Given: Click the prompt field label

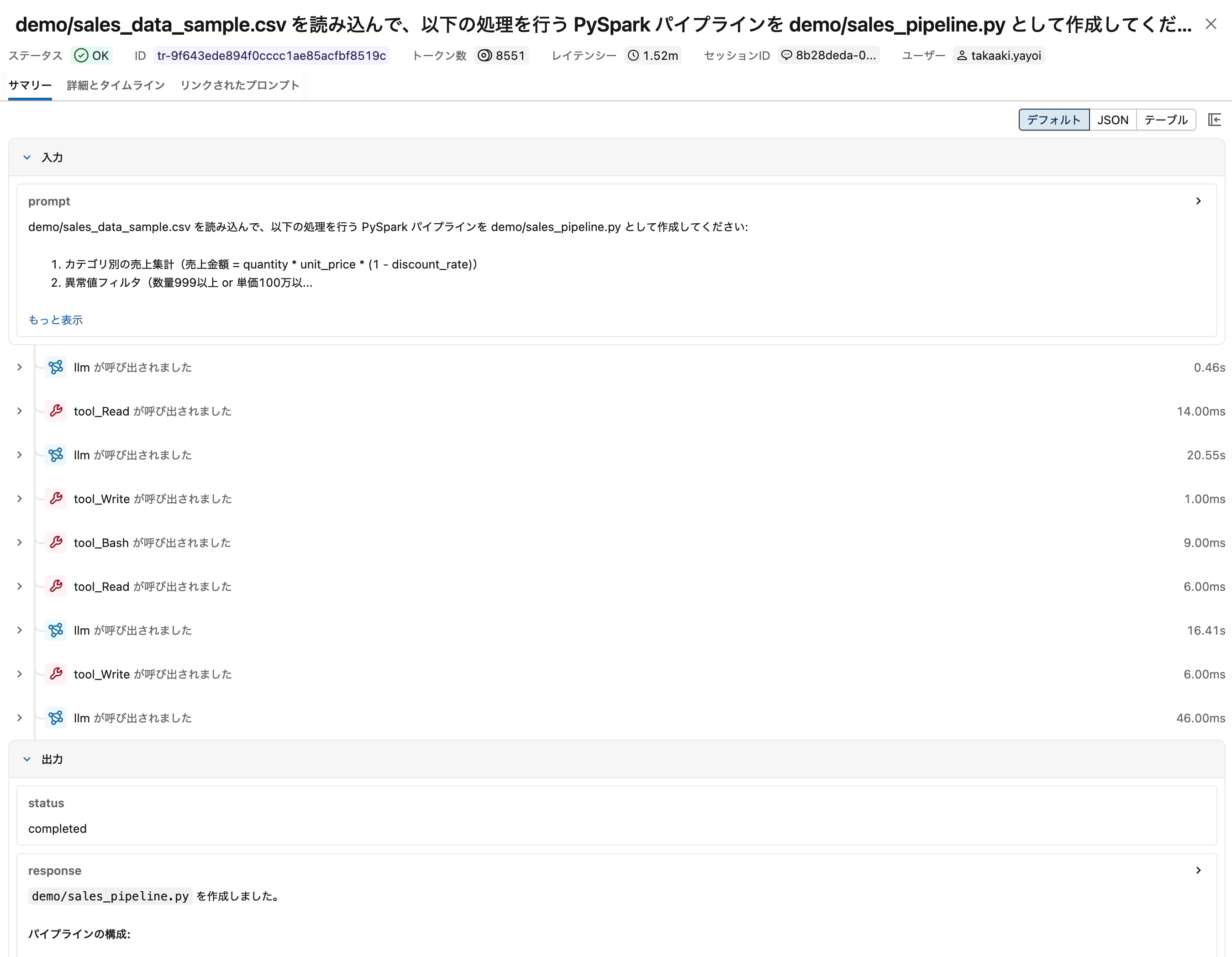Looking at the screenshot, I should (49, 201).
